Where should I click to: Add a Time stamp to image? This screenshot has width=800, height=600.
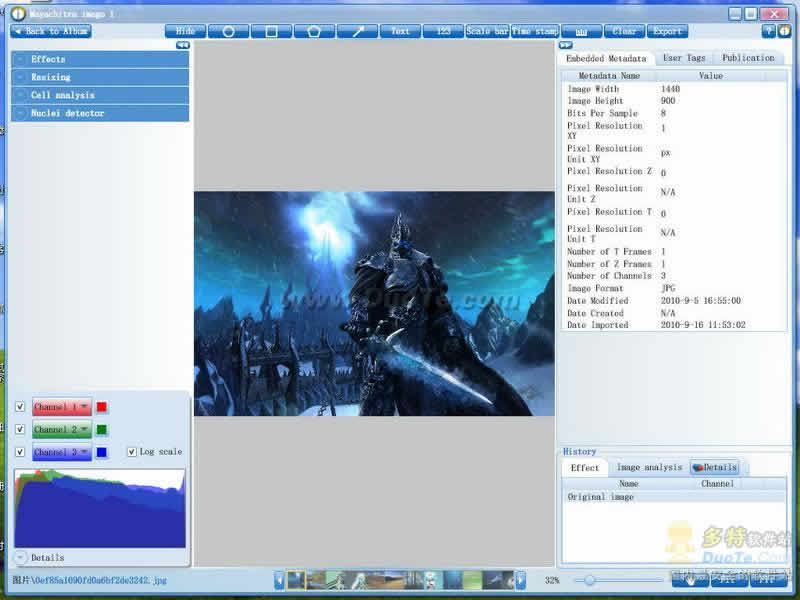coord(535,31)
